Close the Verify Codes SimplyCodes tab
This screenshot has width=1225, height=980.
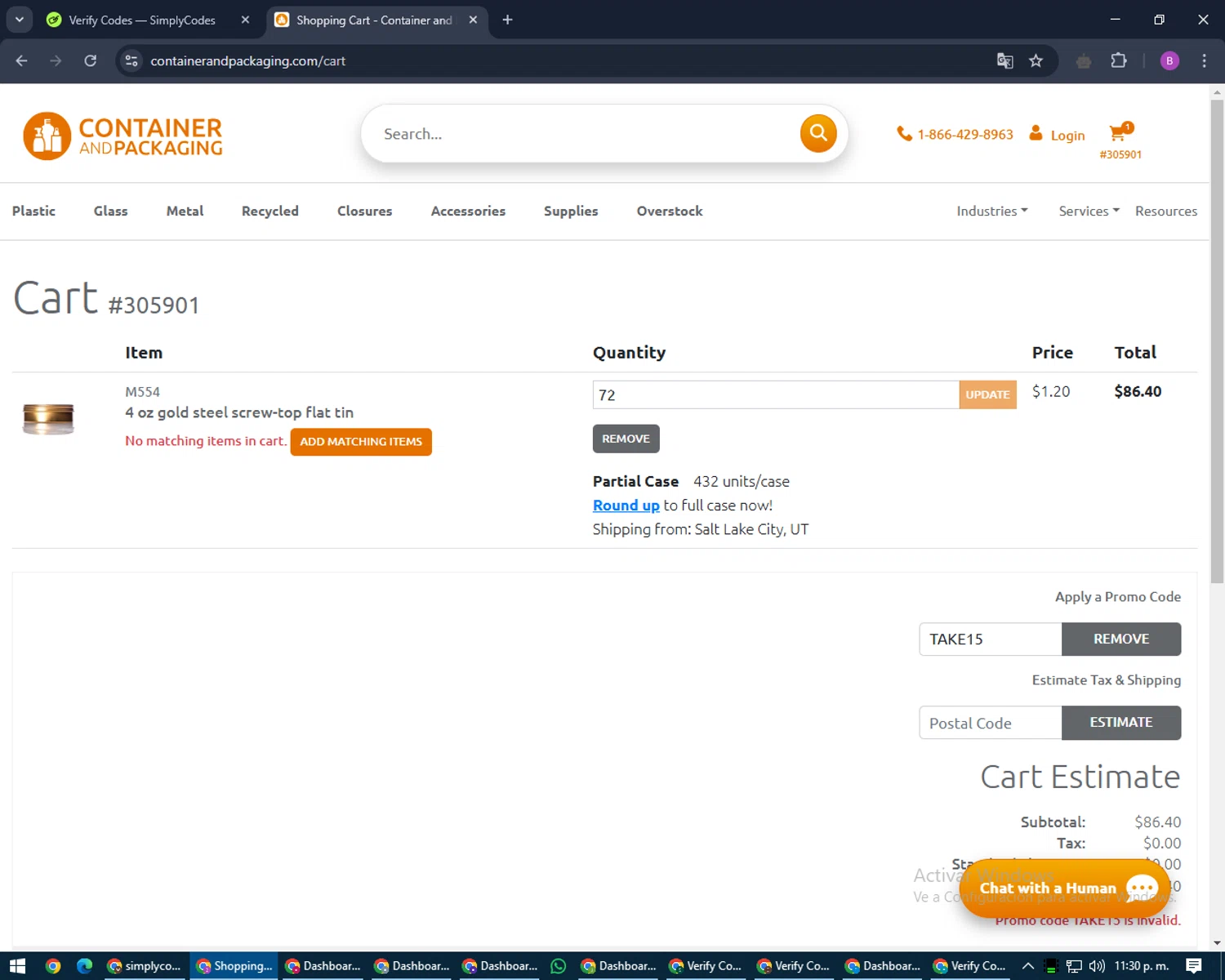tap(245, 20)
